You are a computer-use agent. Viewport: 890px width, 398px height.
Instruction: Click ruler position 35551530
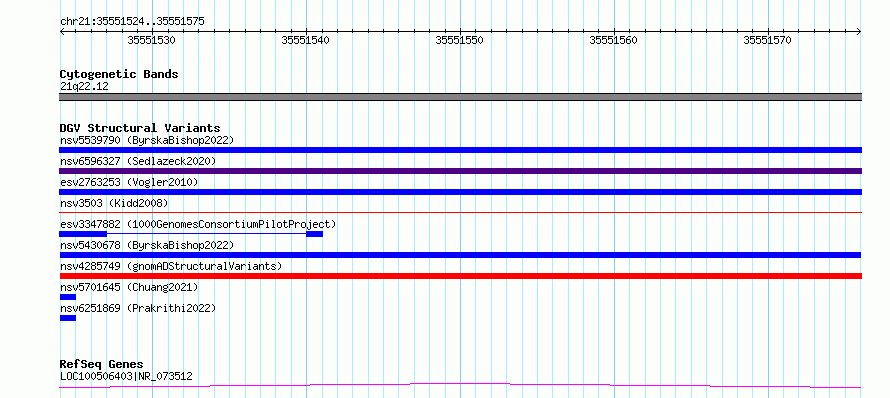pyautogui.click(x=152, y=40)
